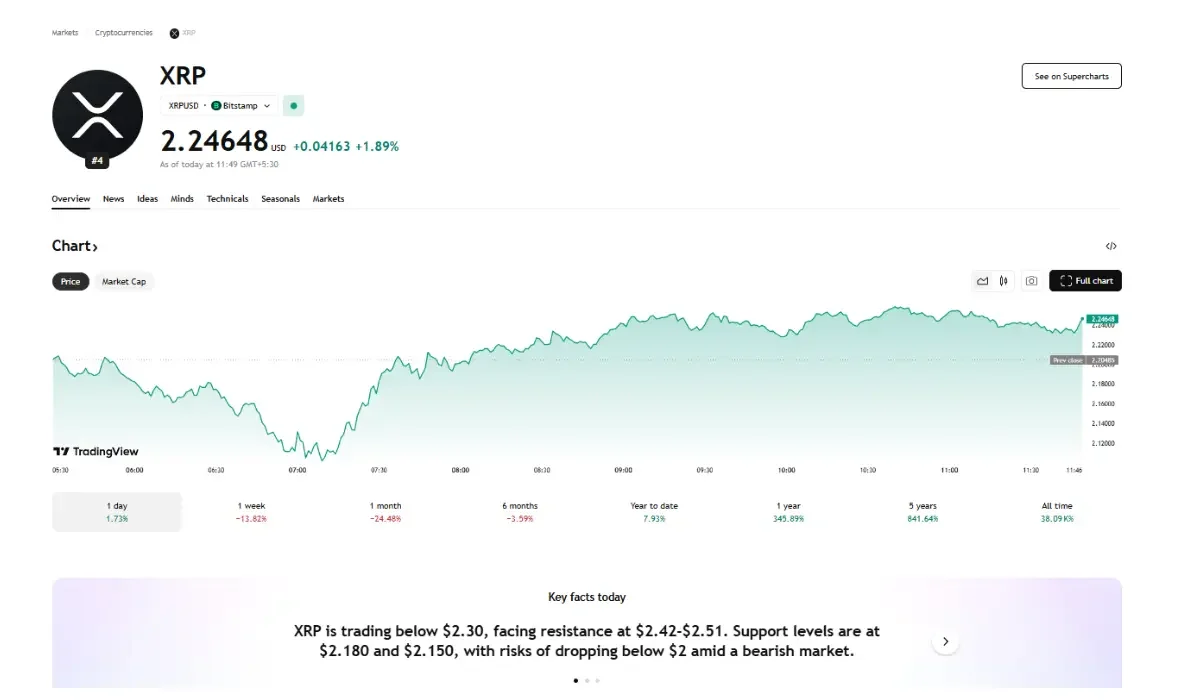Screen dimensions: 1200x700
Task: Select the second carousel pagination dot
Action: (x=586, y=680)
